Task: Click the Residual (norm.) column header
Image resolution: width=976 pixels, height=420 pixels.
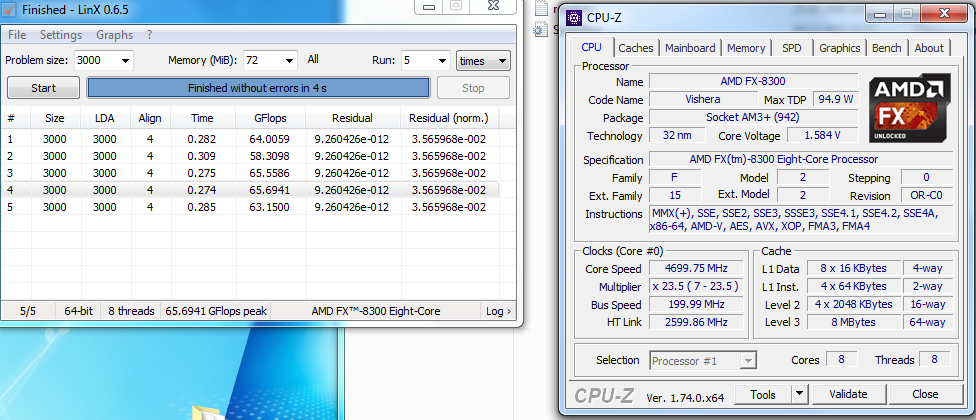Action: tap(448, 118)
